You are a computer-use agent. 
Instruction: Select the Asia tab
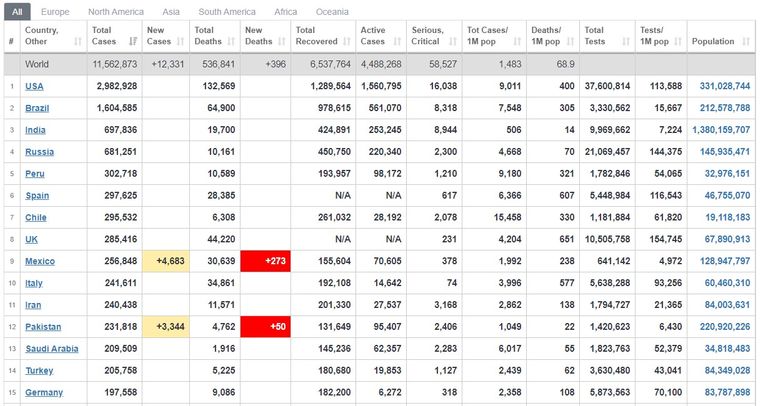tap(171, 12)
